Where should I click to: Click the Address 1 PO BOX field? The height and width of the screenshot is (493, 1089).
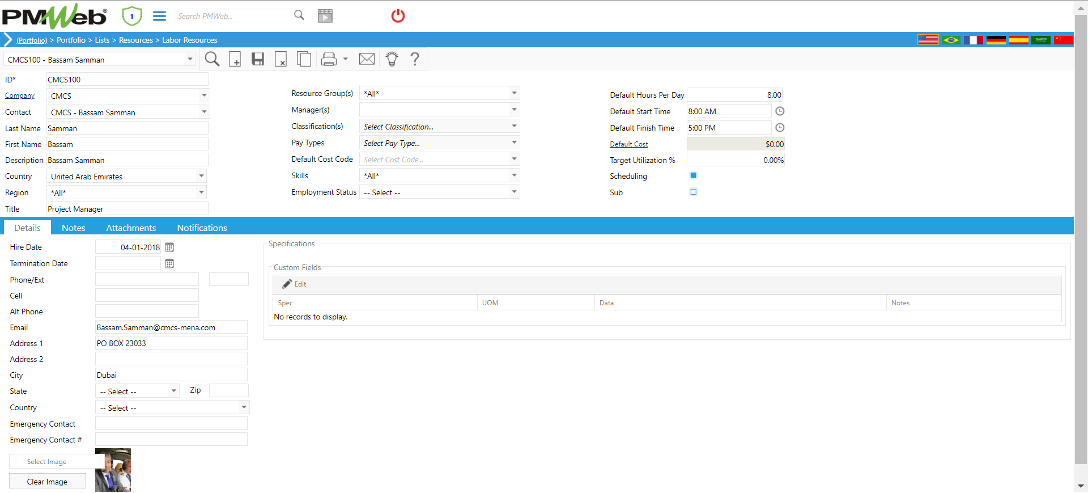tap(171, 343)
